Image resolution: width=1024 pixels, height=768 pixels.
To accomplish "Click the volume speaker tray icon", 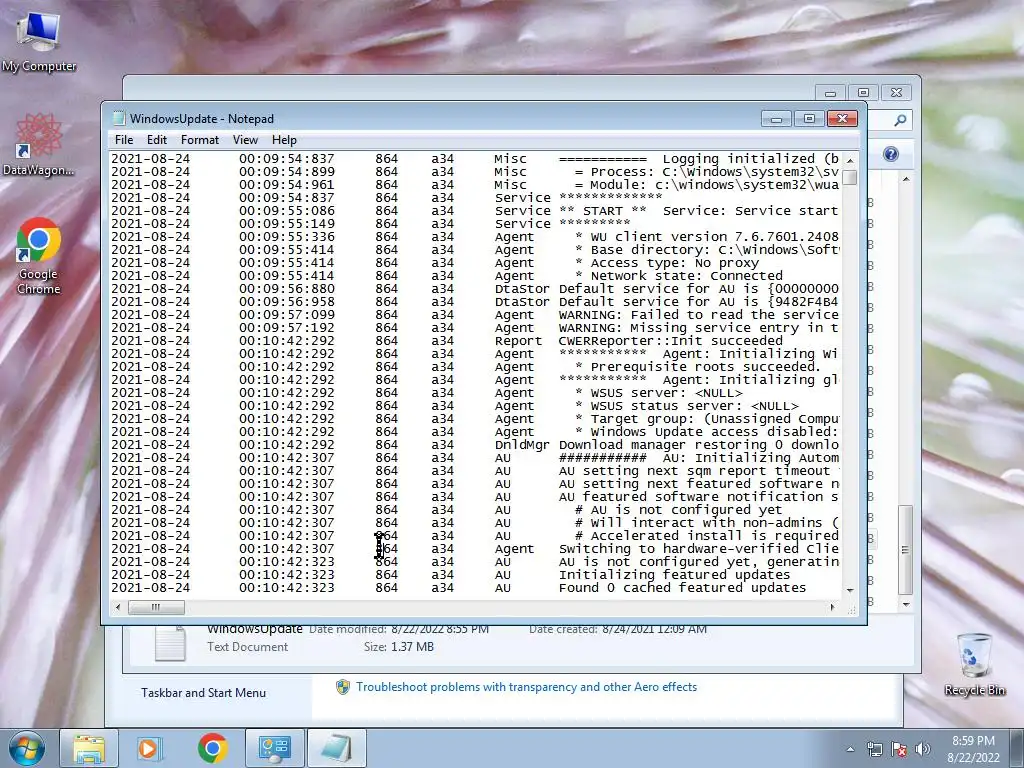I will coord(922,750).
